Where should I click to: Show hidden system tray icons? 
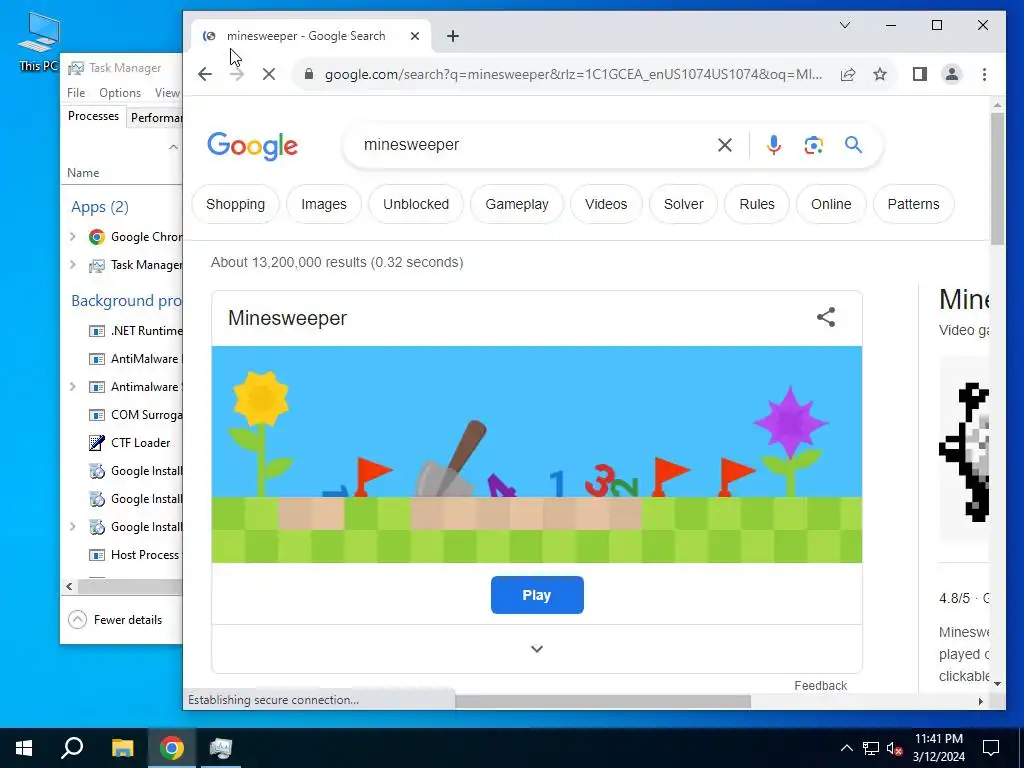(846, 748)
